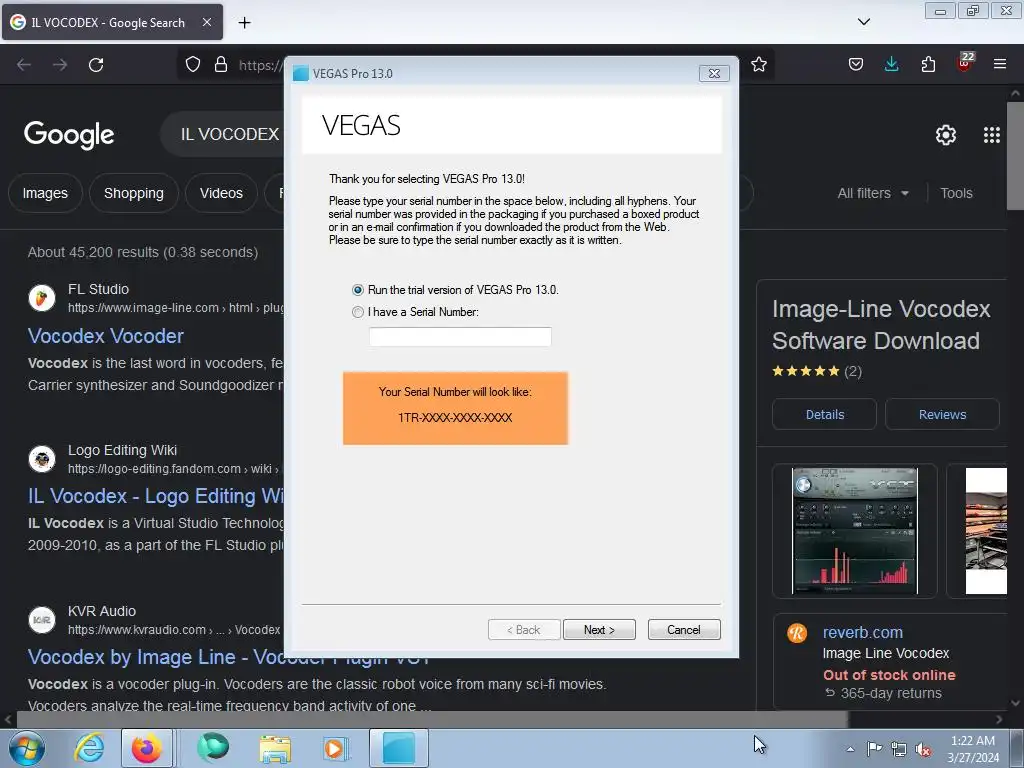Screen dimensions: 1024x768
Task: Open Firefox extensions puzzle icon
Action: tap(928, 64)
